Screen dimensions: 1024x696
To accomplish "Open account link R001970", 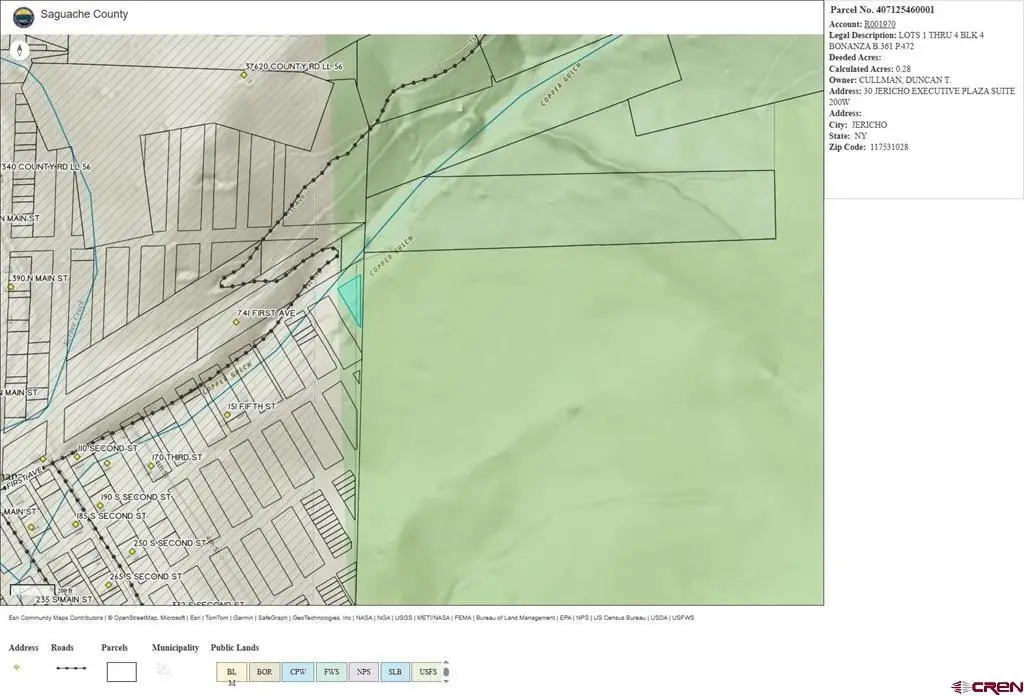I will click(880, 24).
